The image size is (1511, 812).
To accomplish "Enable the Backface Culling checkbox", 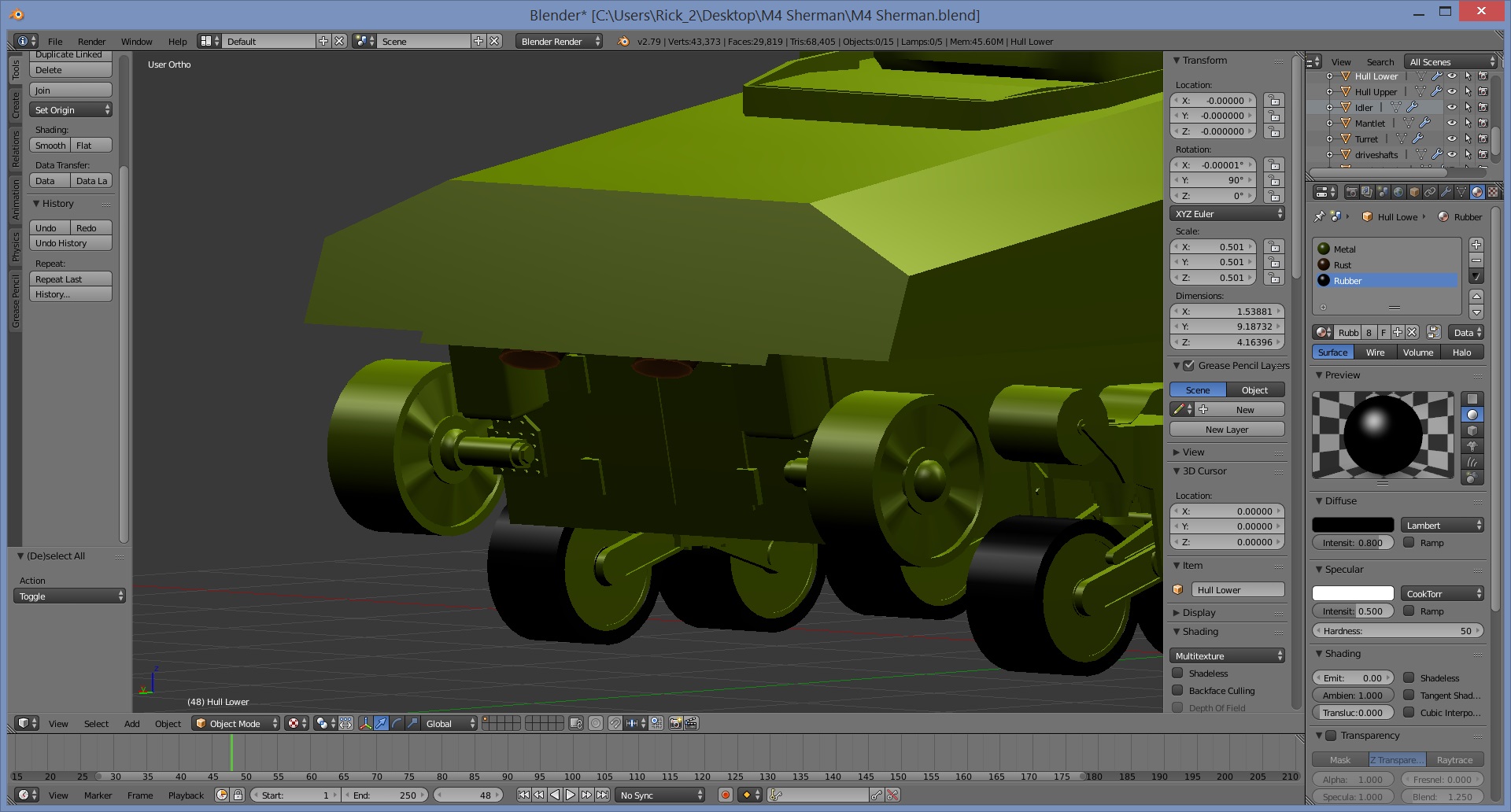I will (x=1177, y=690).
